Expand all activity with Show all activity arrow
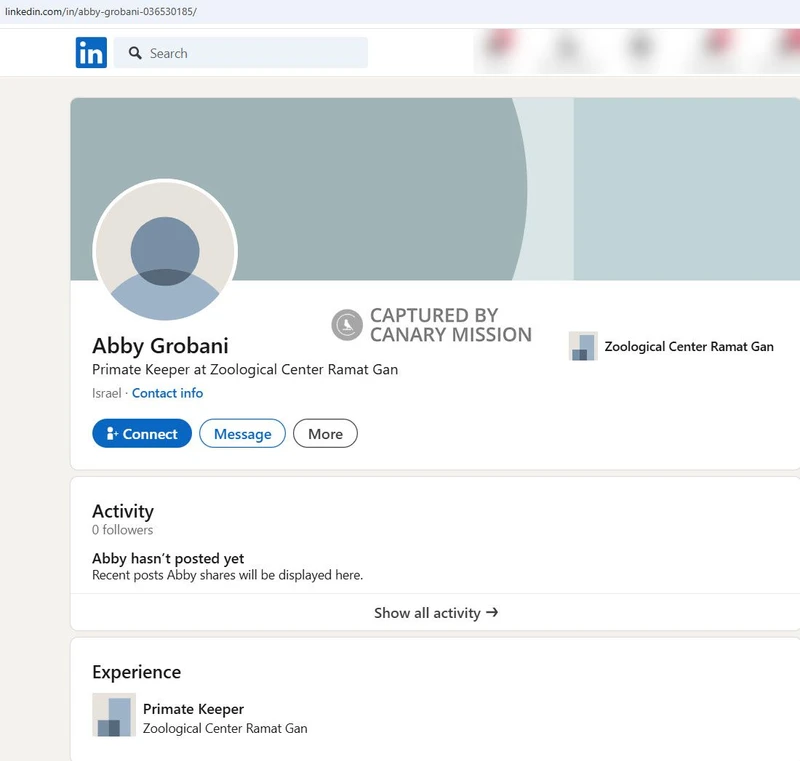800x761 pixels. pyautogui.click(x=437, y=612)
